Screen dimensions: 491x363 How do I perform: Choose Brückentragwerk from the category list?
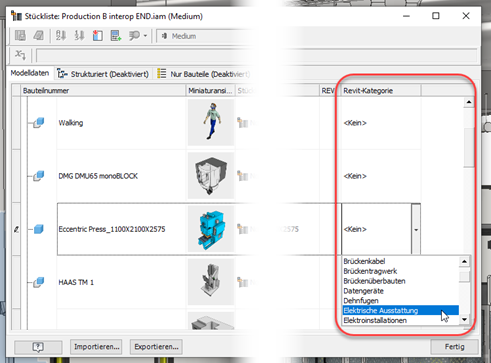(401, 271)
